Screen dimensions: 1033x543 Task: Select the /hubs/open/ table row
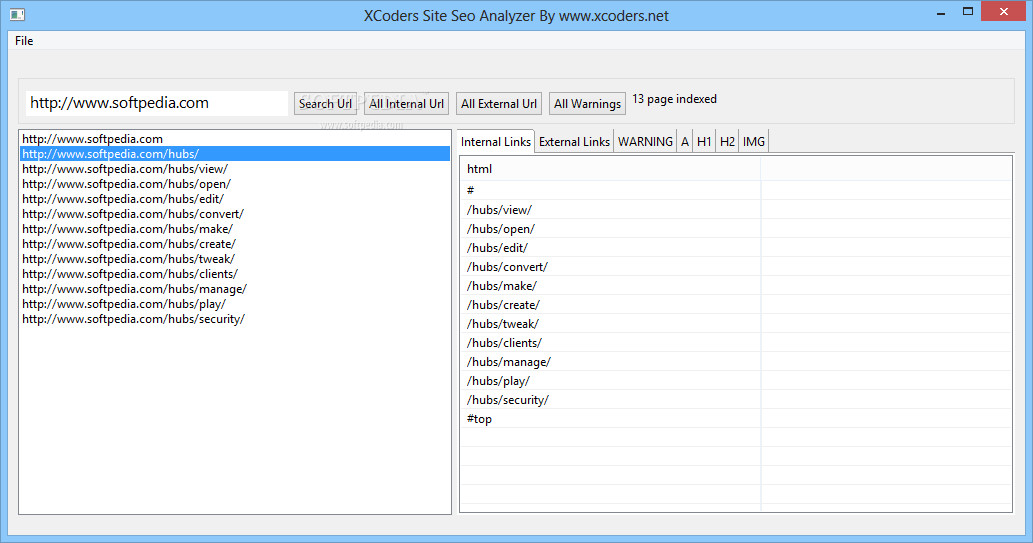(735, 229)
